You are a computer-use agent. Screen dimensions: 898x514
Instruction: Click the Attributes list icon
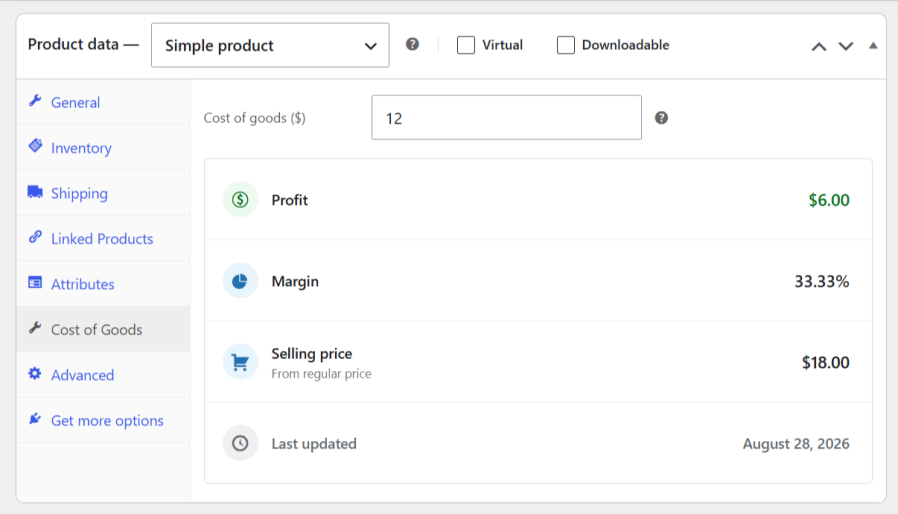[x=35, y=282]
